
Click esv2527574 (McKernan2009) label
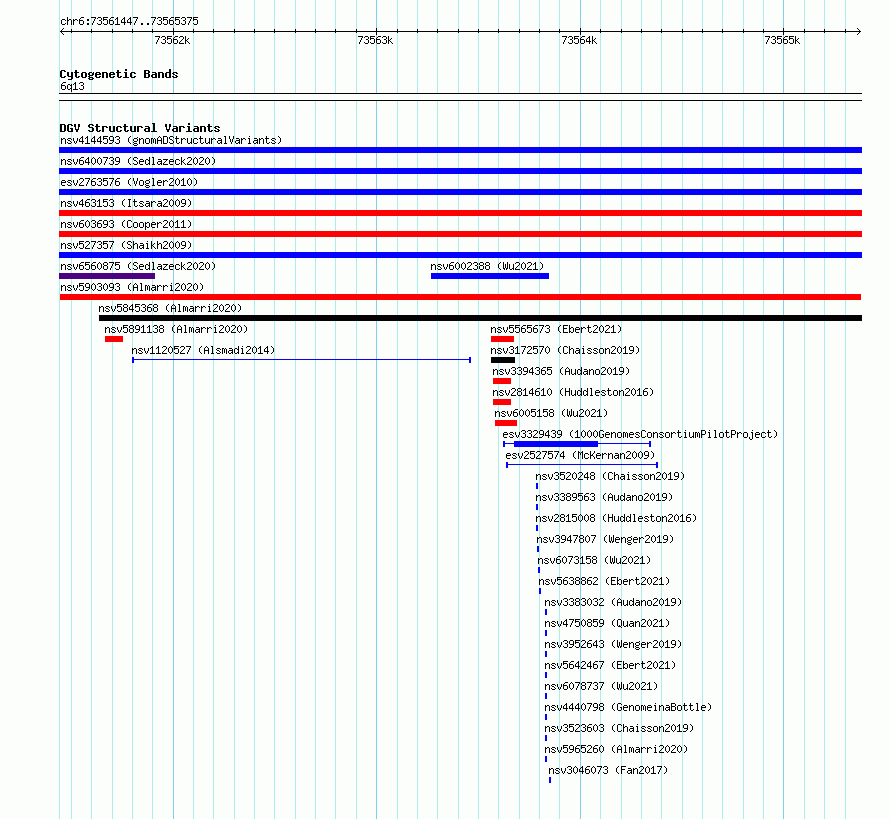point(580,455)
